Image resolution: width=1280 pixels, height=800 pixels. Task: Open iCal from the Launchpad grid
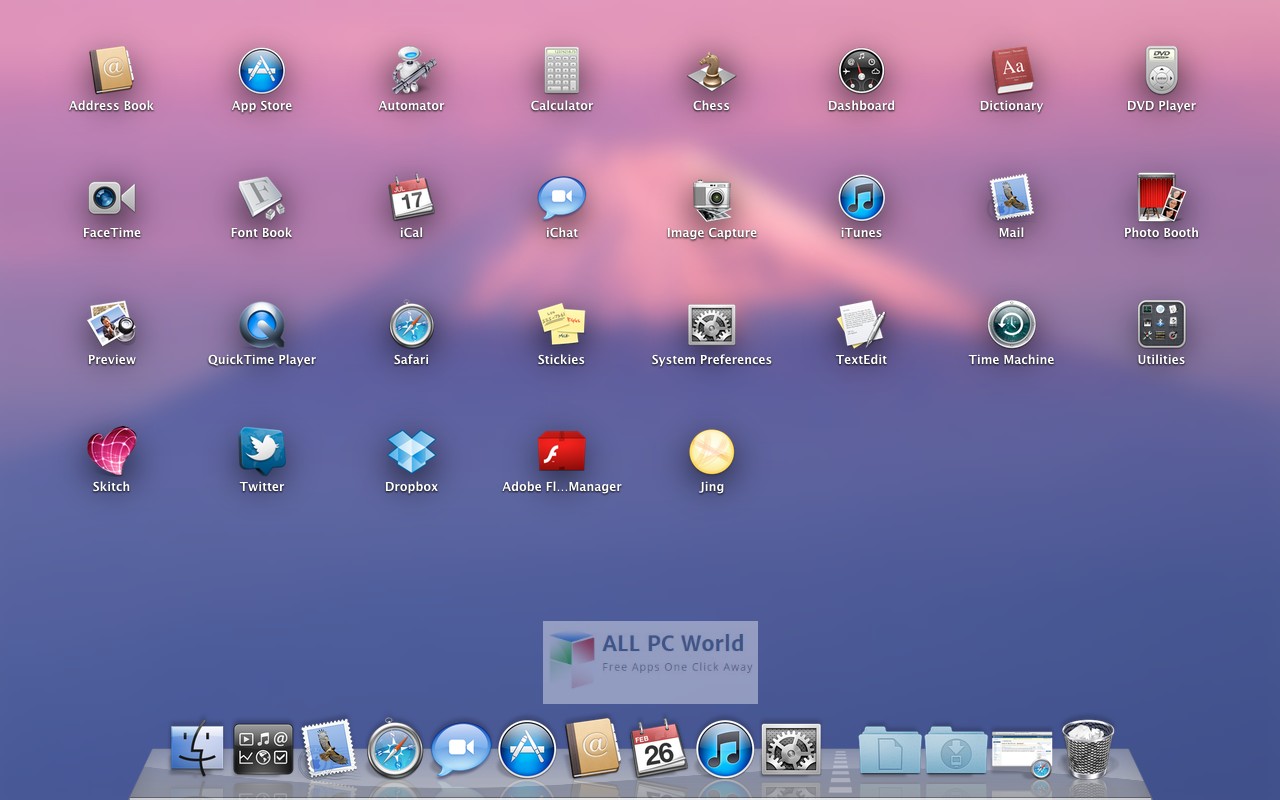pyautogui.click(x=411, y=198)
